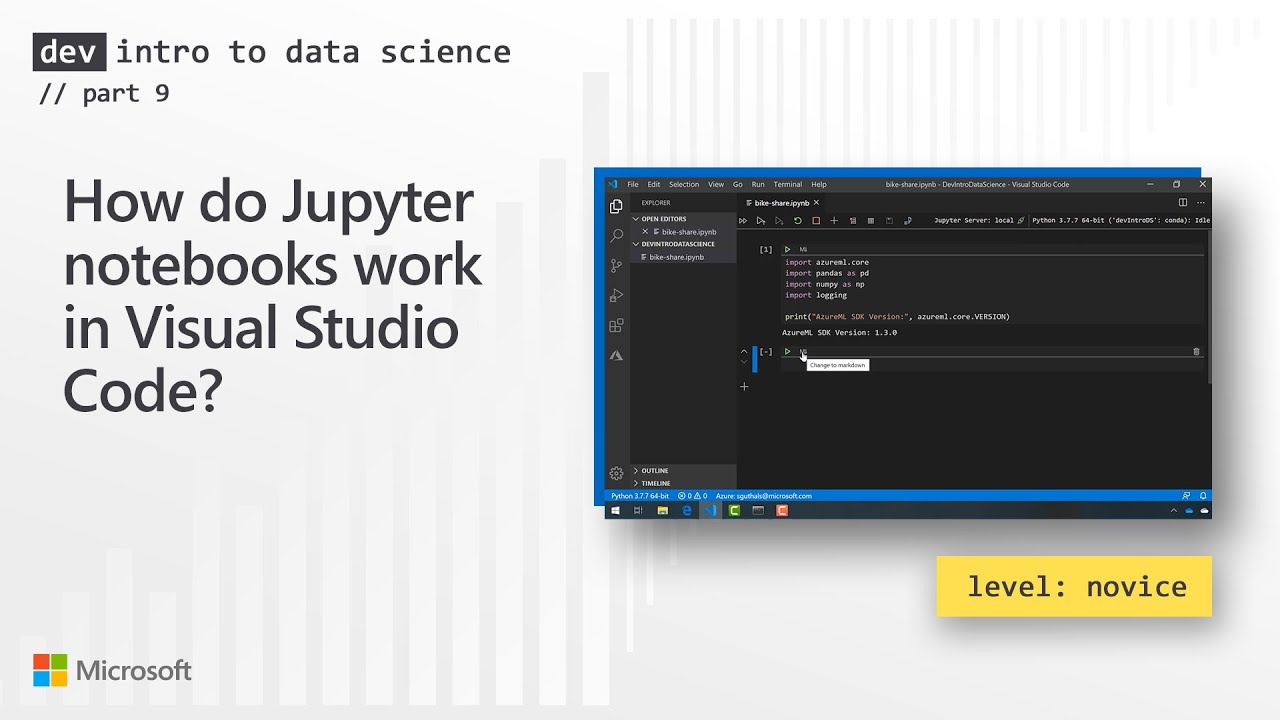The height and width of the screenshot is (720, 1280).
Task: Interrupt the kernel with red stop icon
Action: [x=815, y=220]
